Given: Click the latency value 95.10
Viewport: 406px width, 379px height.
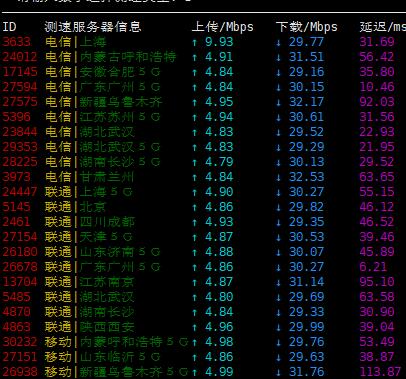Looking at the screenshot, I should click(377, 282).
